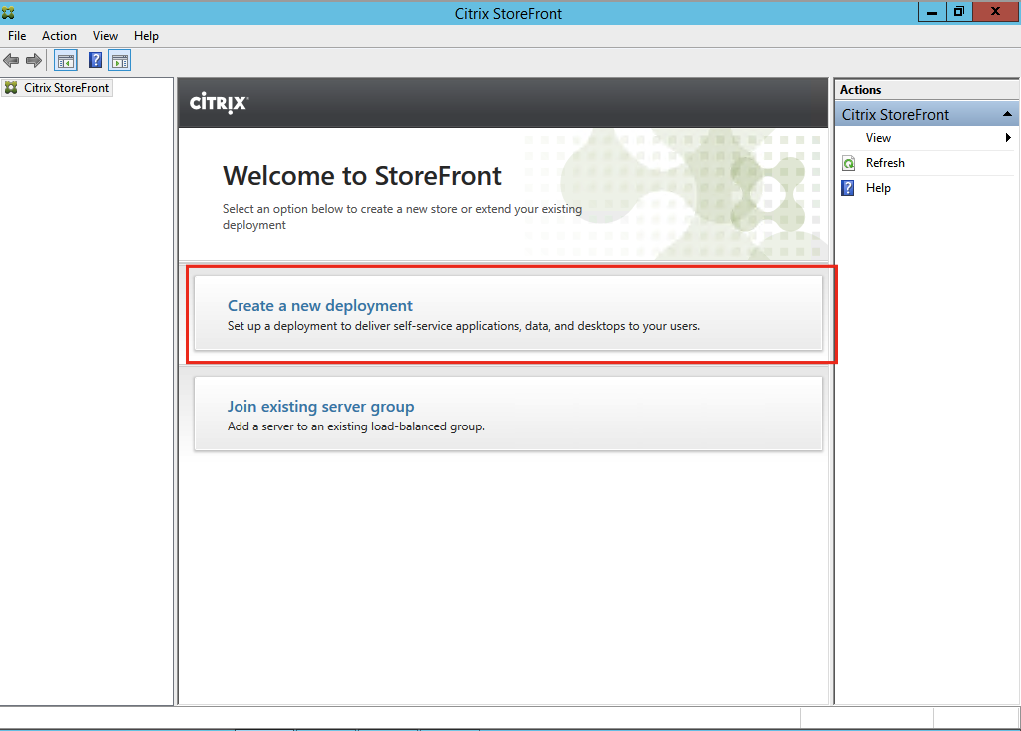
Task: Click the blue Help toolbar icon
Action: click(x=95, y=61)
